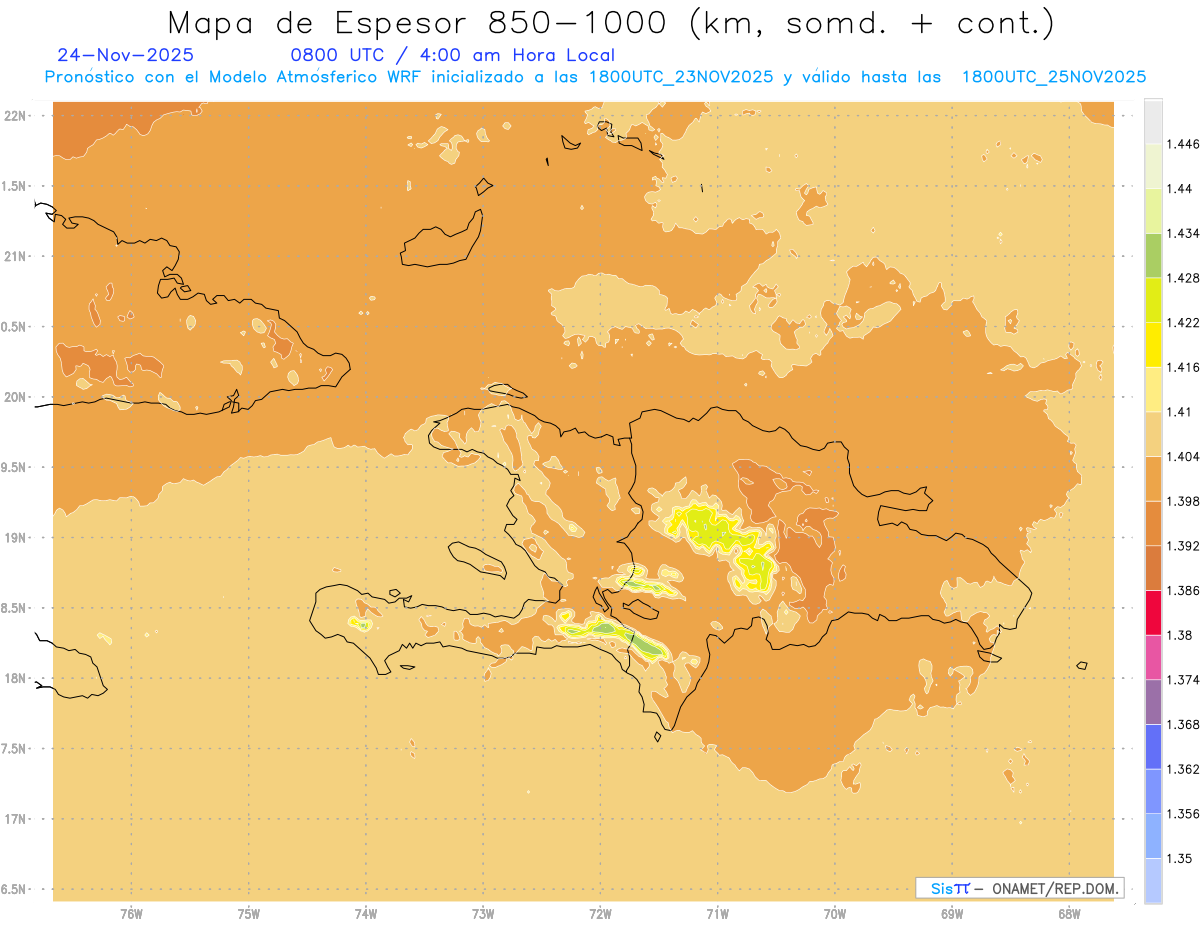Click the colorbar value "1.362"
This screenshot has width=1200, height=927.
pyautogui.click(x=1185, y=769)
